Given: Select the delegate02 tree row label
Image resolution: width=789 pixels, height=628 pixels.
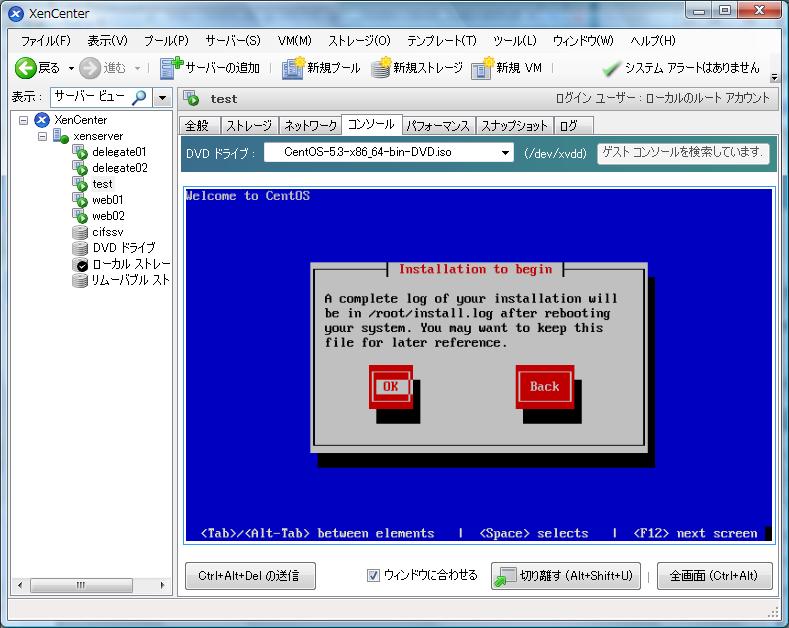Looking at the screenshot, I should point(120,168).
